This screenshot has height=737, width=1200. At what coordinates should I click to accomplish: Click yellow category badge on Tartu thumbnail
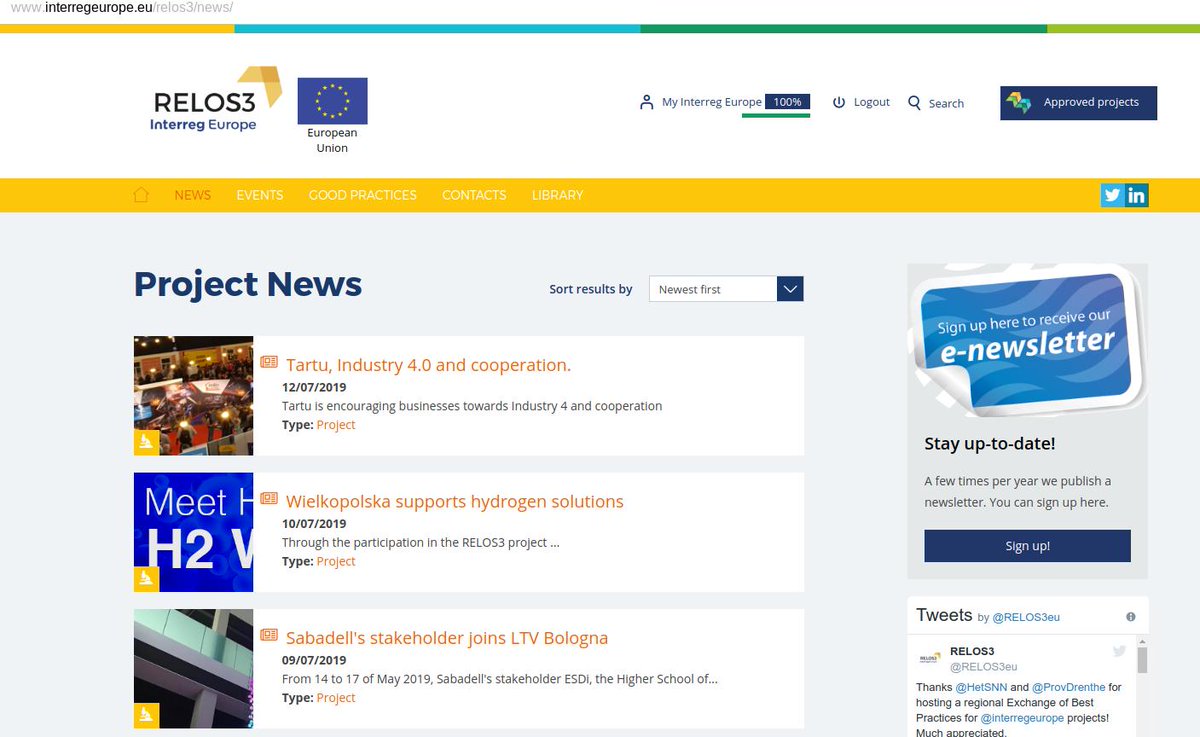[x=146, y=443]
